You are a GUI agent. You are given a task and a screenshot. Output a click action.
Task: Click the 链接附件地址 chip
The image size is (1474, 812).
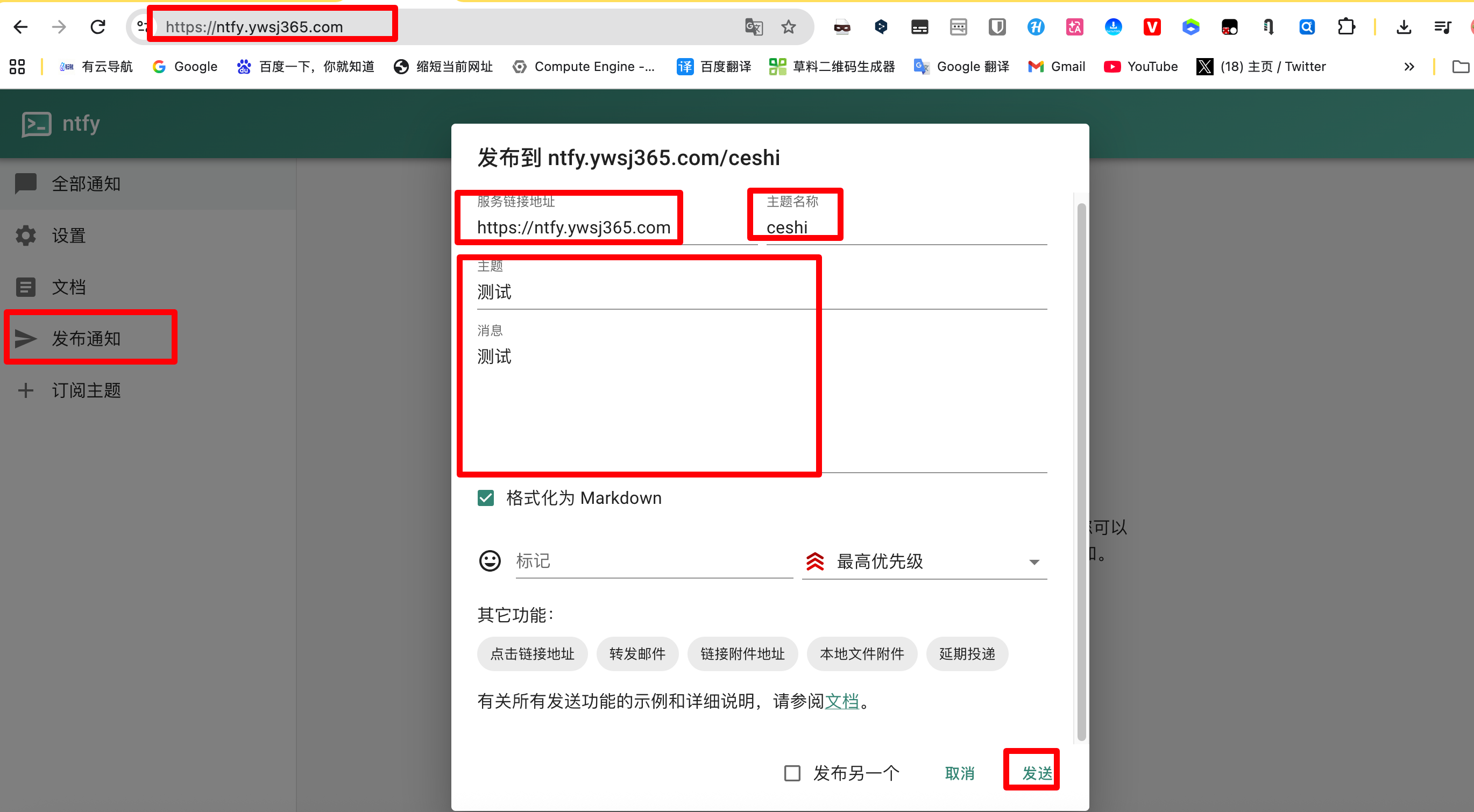click(742, 653)
